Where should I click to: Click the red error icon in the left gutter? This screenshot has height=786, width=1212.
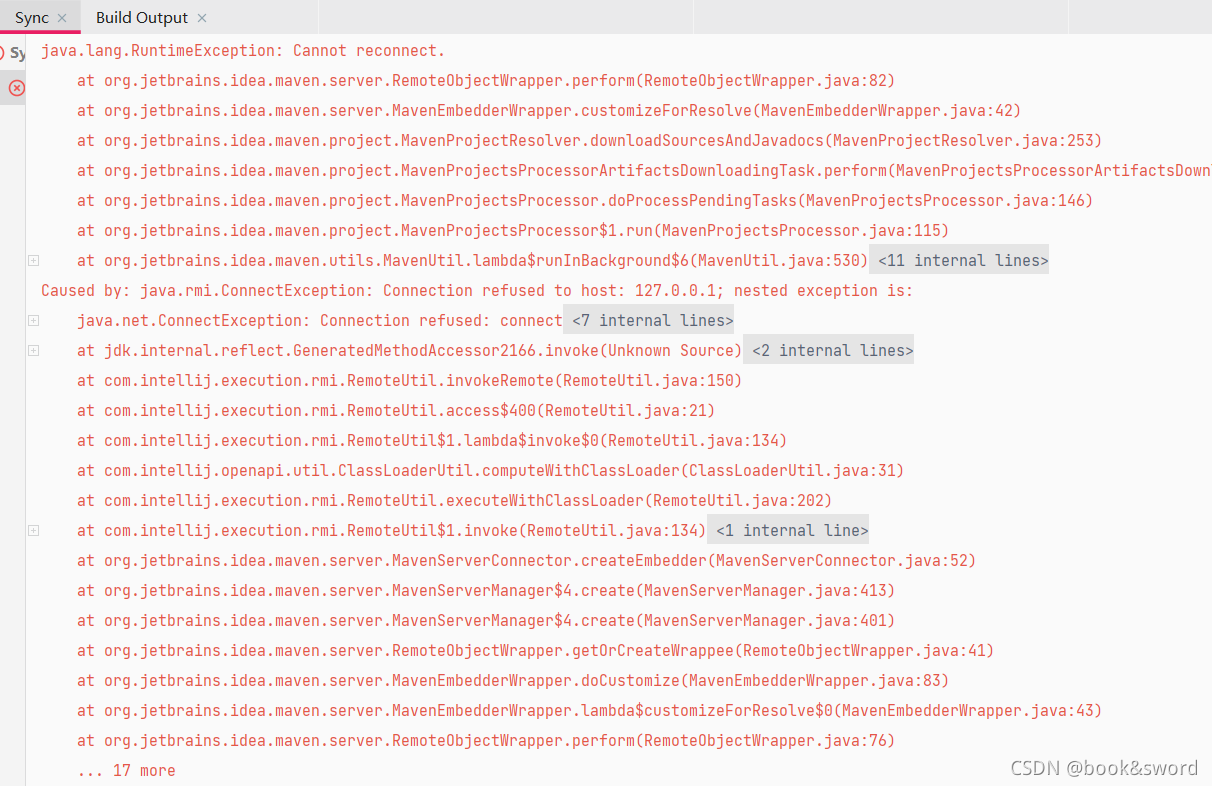point(15,88)
